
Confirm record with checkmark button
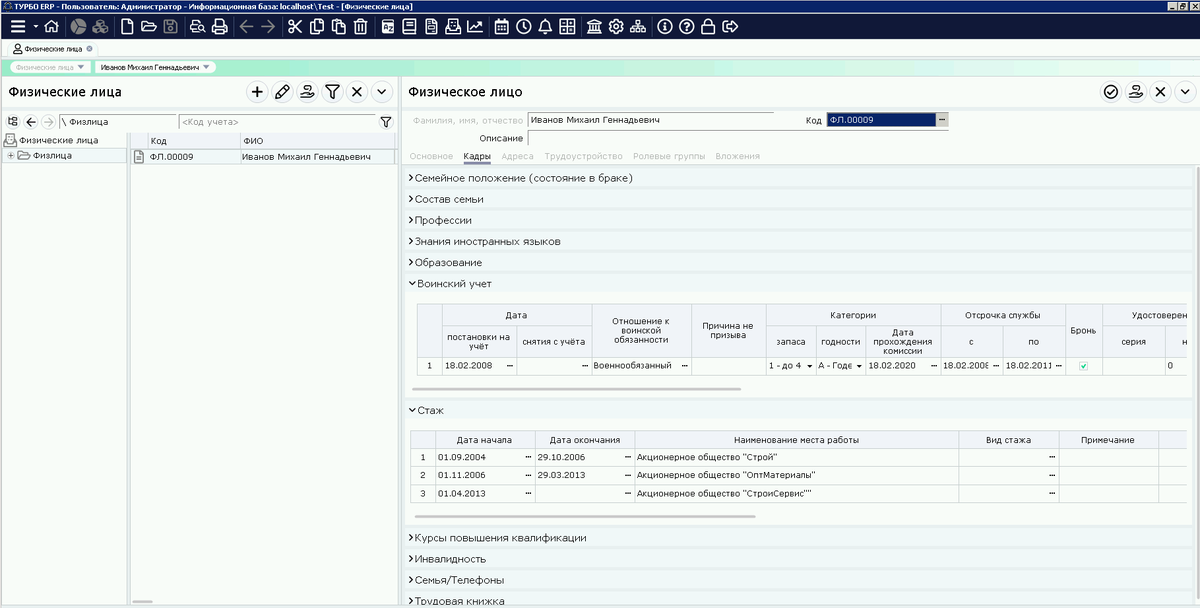click(1111, 92)
